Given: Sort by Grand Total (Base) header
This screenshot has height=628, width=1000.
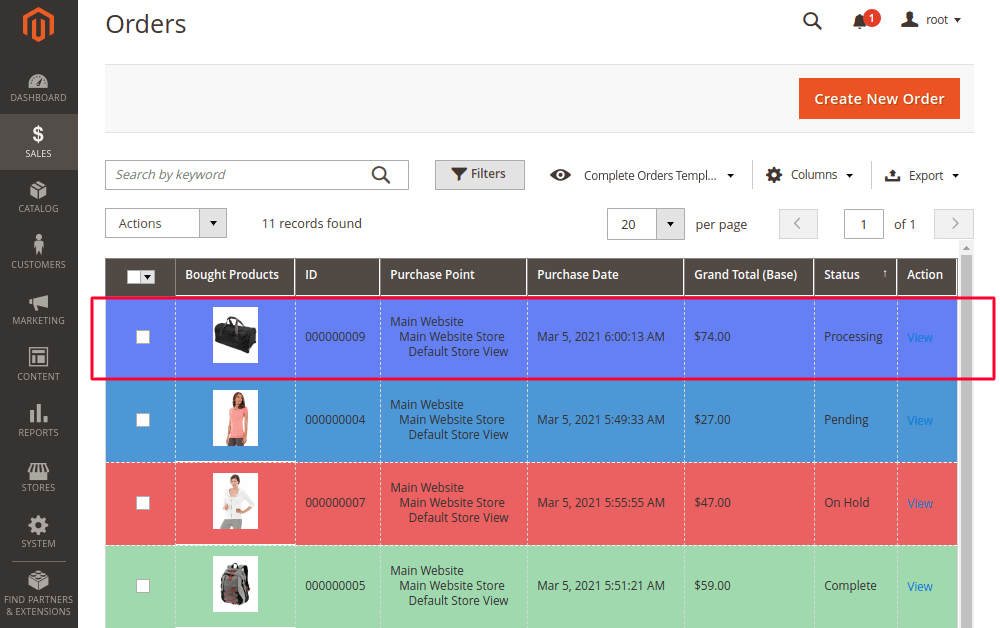Looking at the screenshot, I should [x=749, y=276].
